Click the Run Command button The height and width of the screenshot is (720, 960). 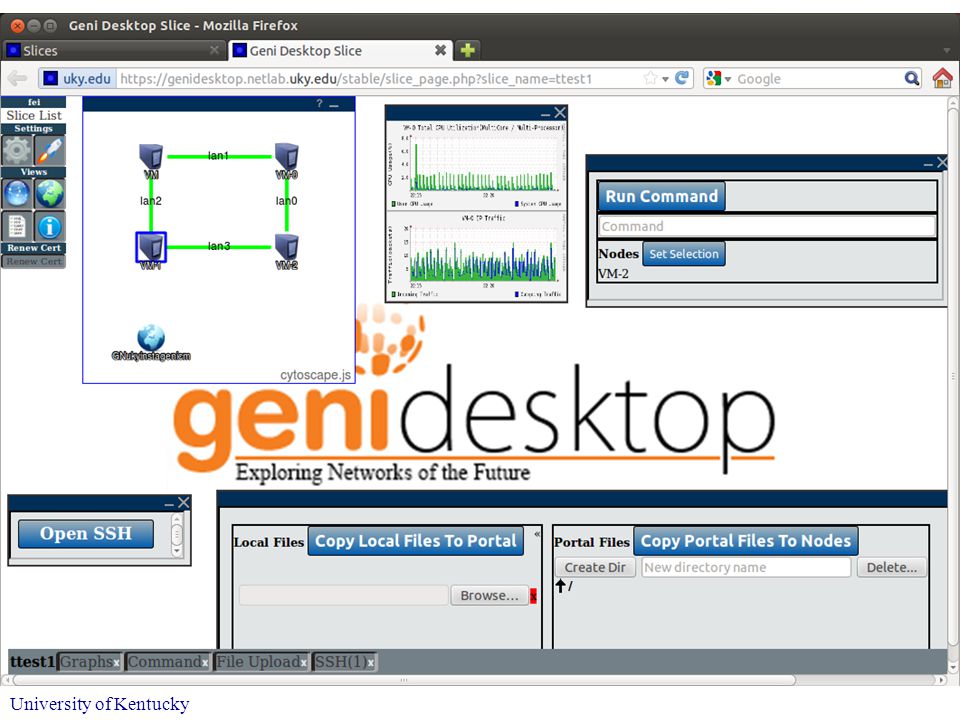pyautogui.click(x=661, y=197)
